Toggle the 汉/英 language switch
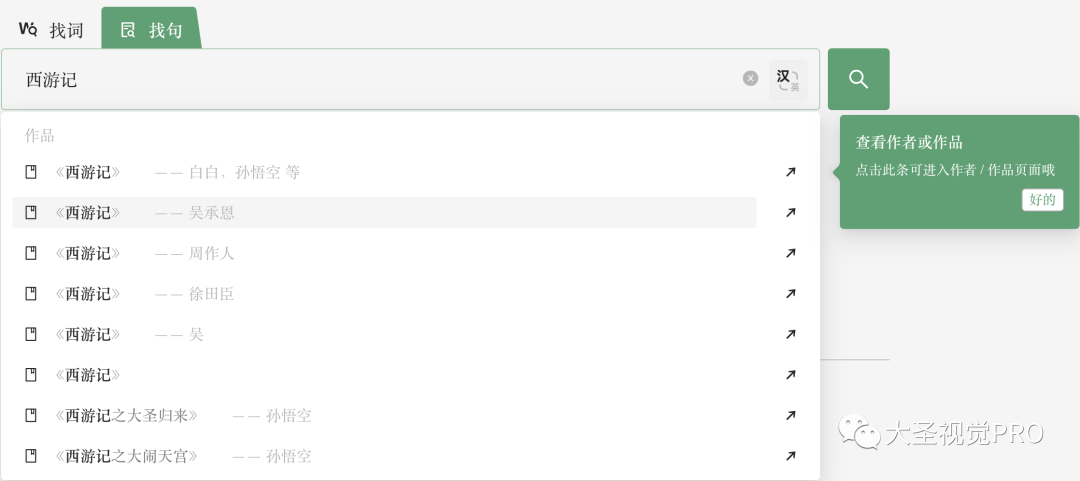 tap(788, 80)
